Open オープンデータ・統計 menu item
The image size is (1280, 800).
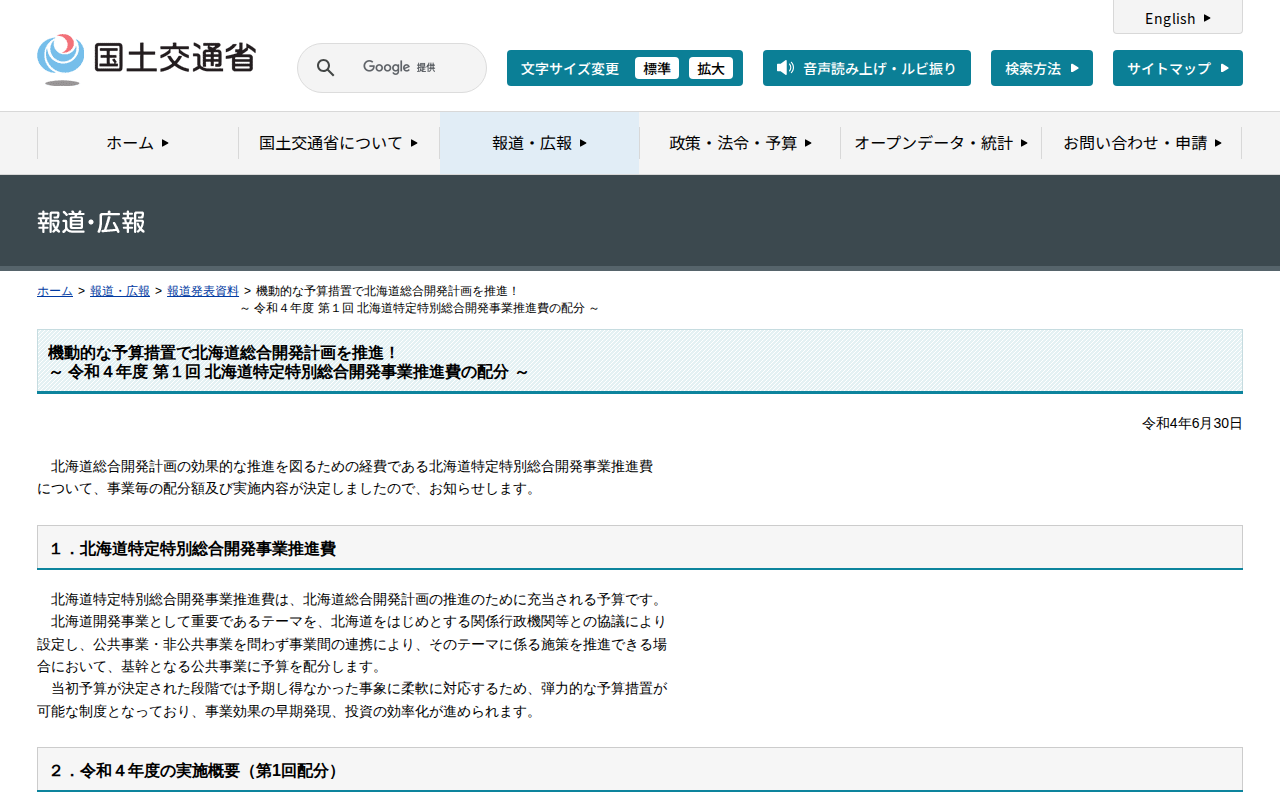pos(940,143)
